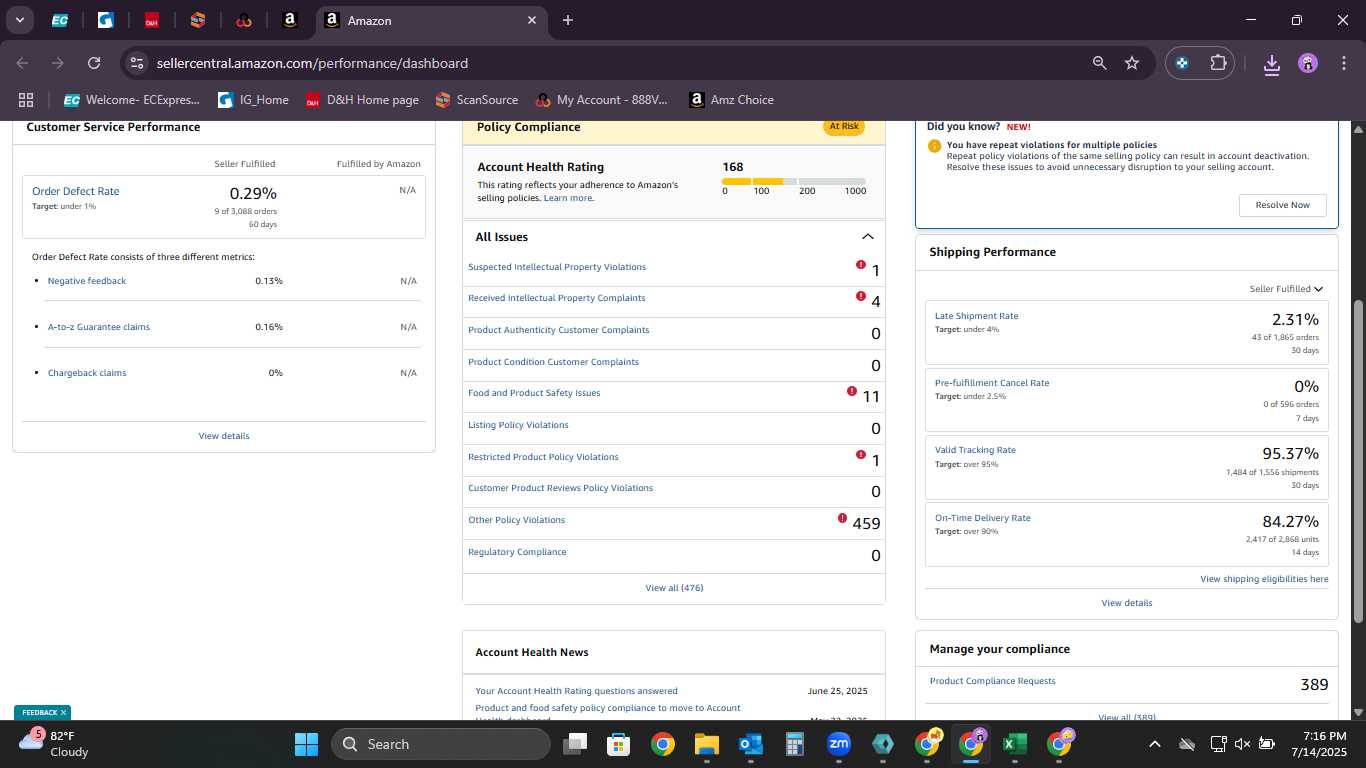The height and width of the screenshot is (768, 1366).
Task: Open the Order Defect Rate link
Action: [75, 191]
